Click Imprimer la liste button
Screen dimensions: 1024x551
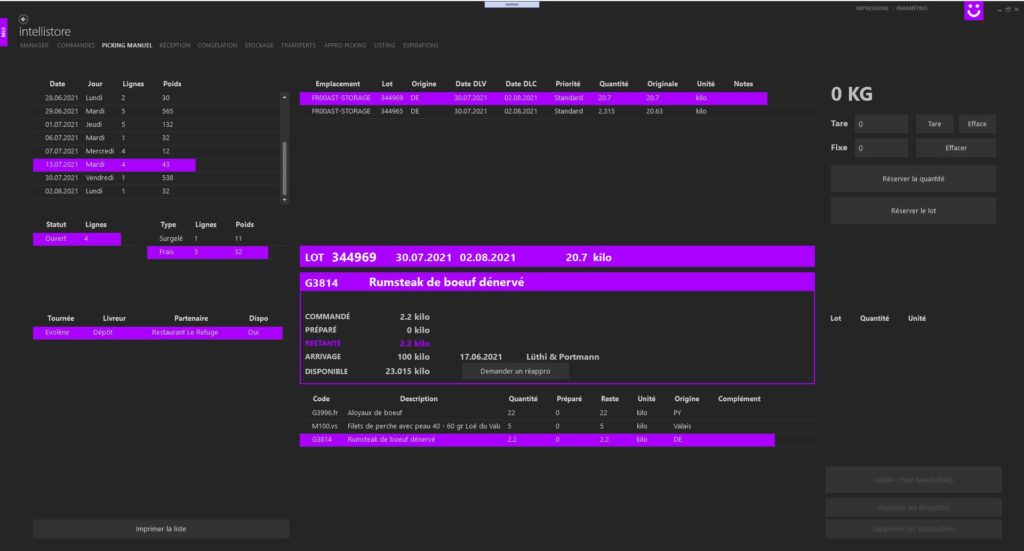click(160, 528)
